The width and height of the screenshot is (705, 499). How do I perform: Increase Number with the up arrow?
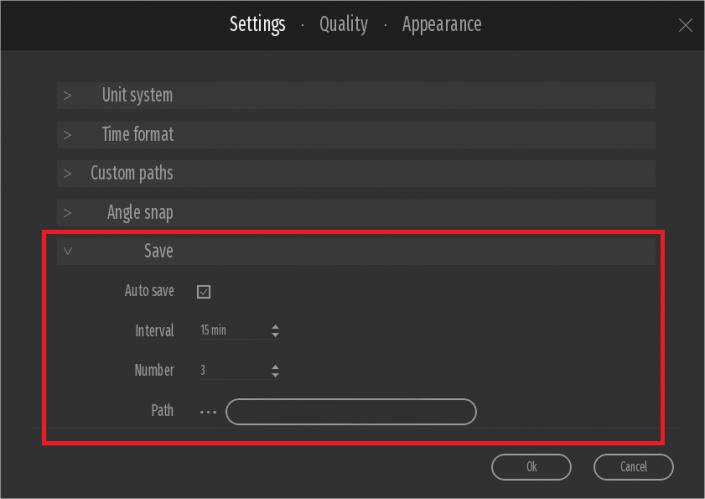[275, 366]
